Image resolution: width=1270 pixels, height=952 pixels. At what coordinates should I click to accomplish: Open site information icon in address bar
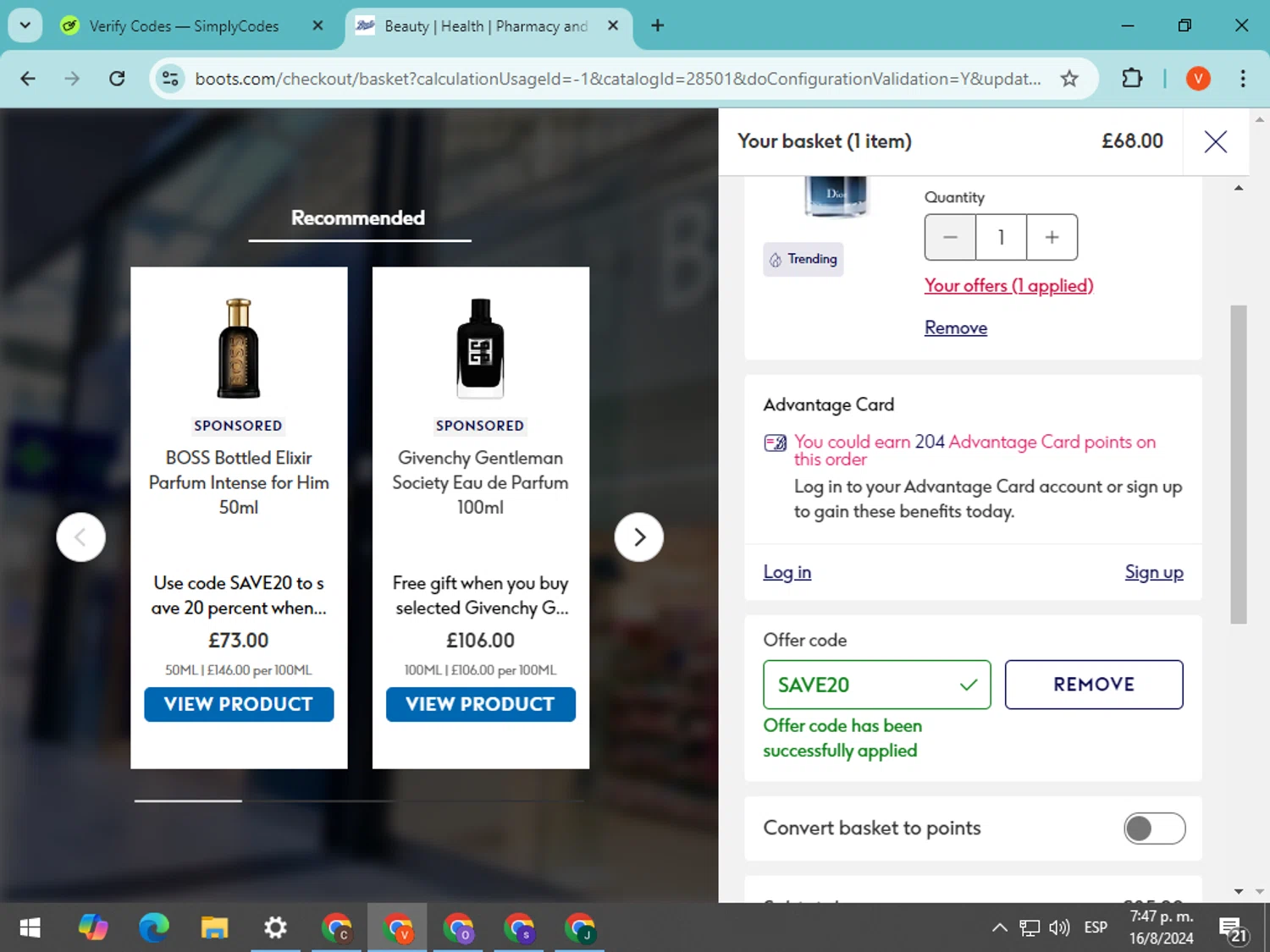[x=170, y=79]
